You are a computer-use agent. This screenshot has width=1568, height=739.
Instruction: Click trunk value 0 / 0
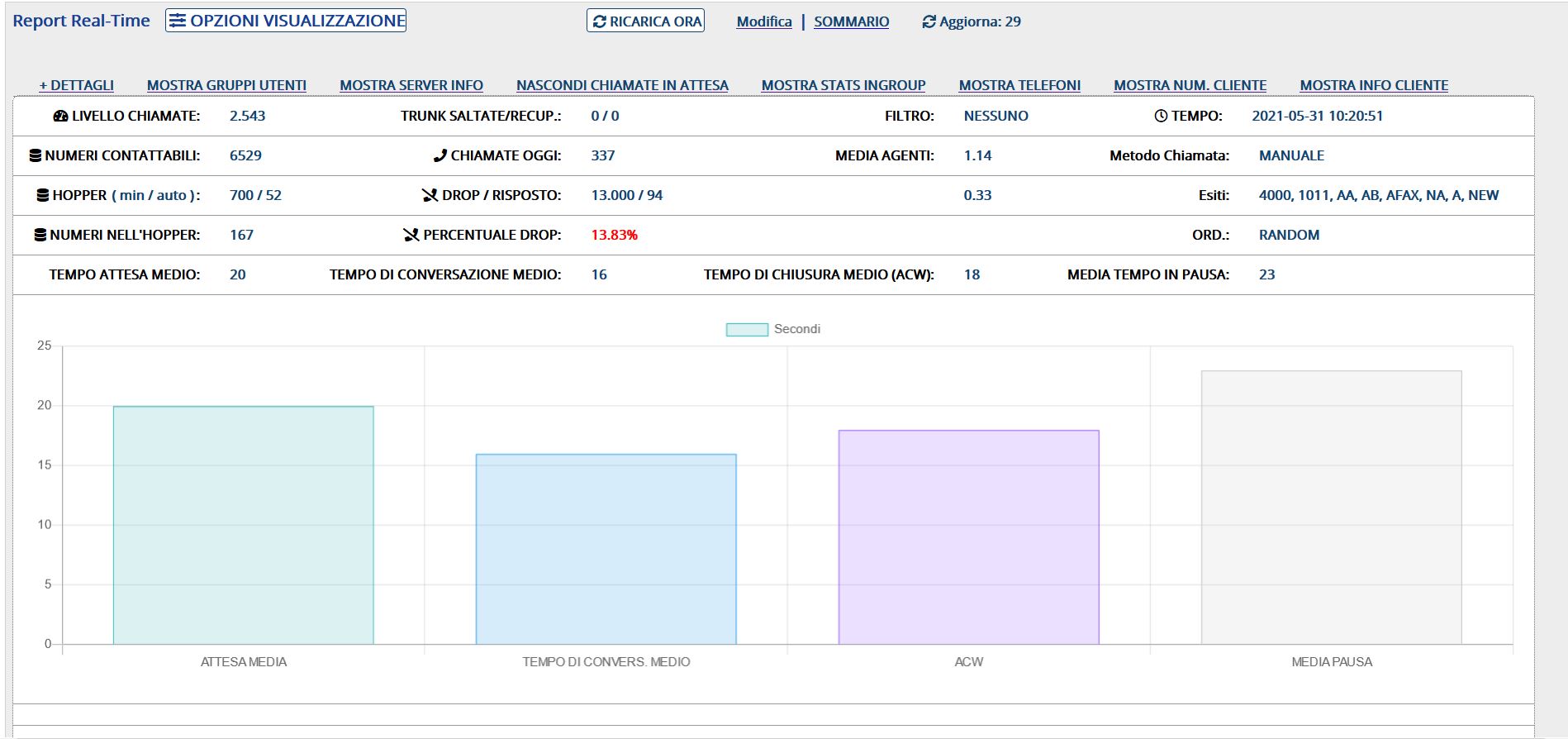pos(606,116)
